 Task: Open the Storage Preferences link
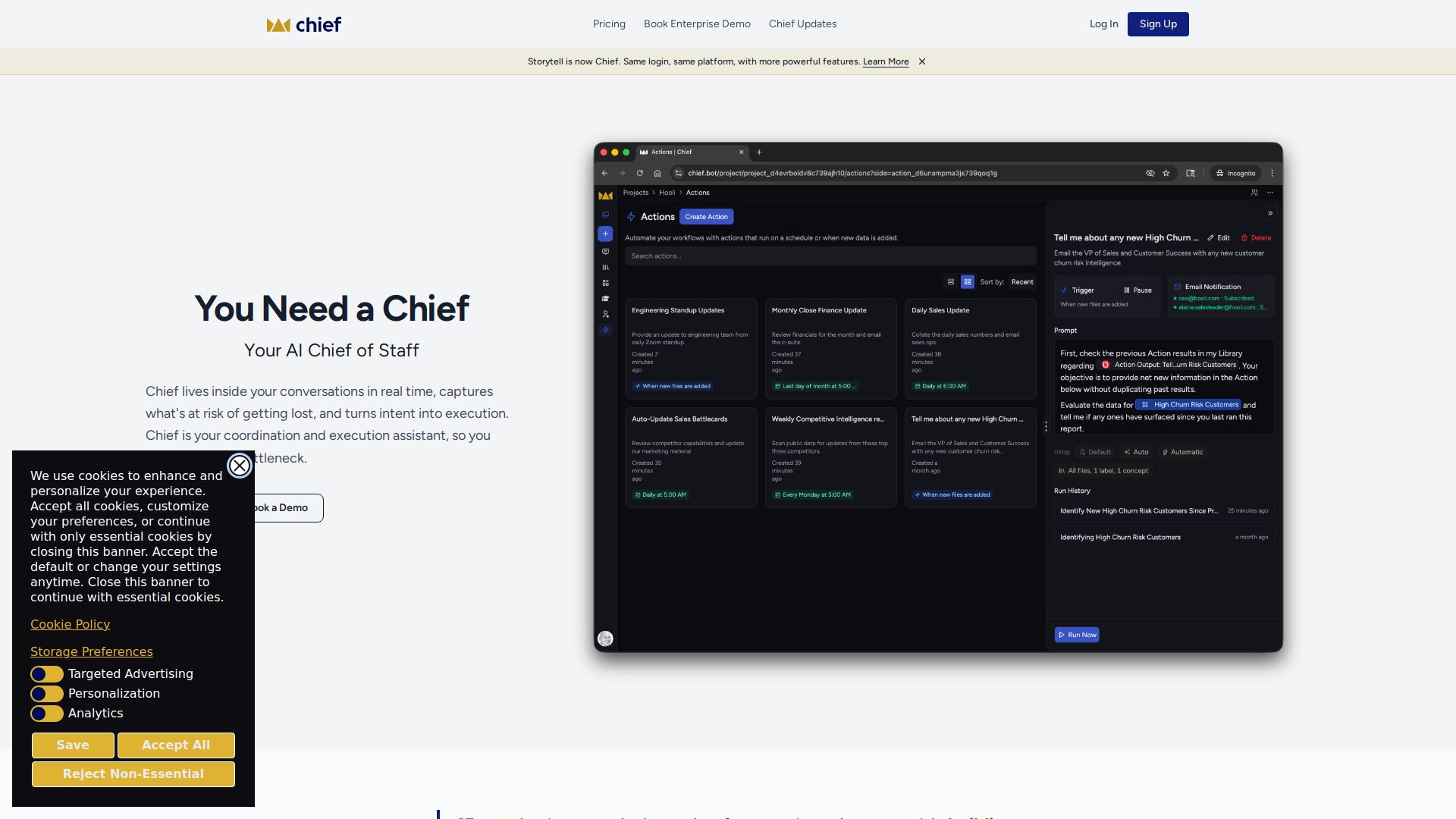[x=91, y=652]
